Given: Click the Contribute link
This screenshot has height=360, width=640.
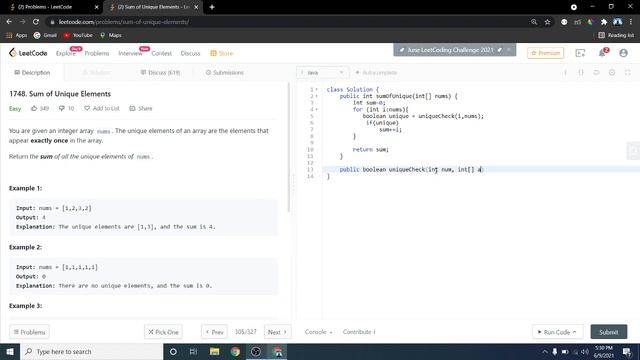Looking at the screenshot, I should click(359, 332).
